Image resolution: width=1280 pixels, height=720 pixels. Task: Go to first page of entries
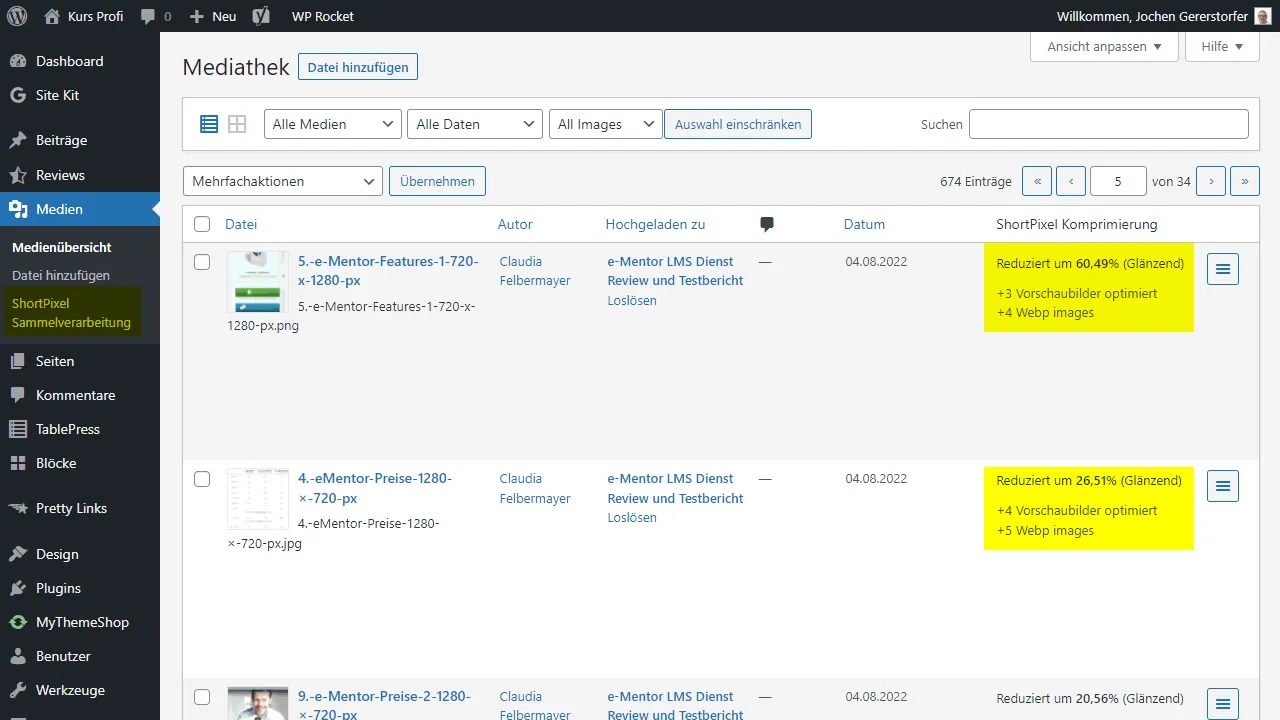pyautogui.click(x=1037, y=181)
